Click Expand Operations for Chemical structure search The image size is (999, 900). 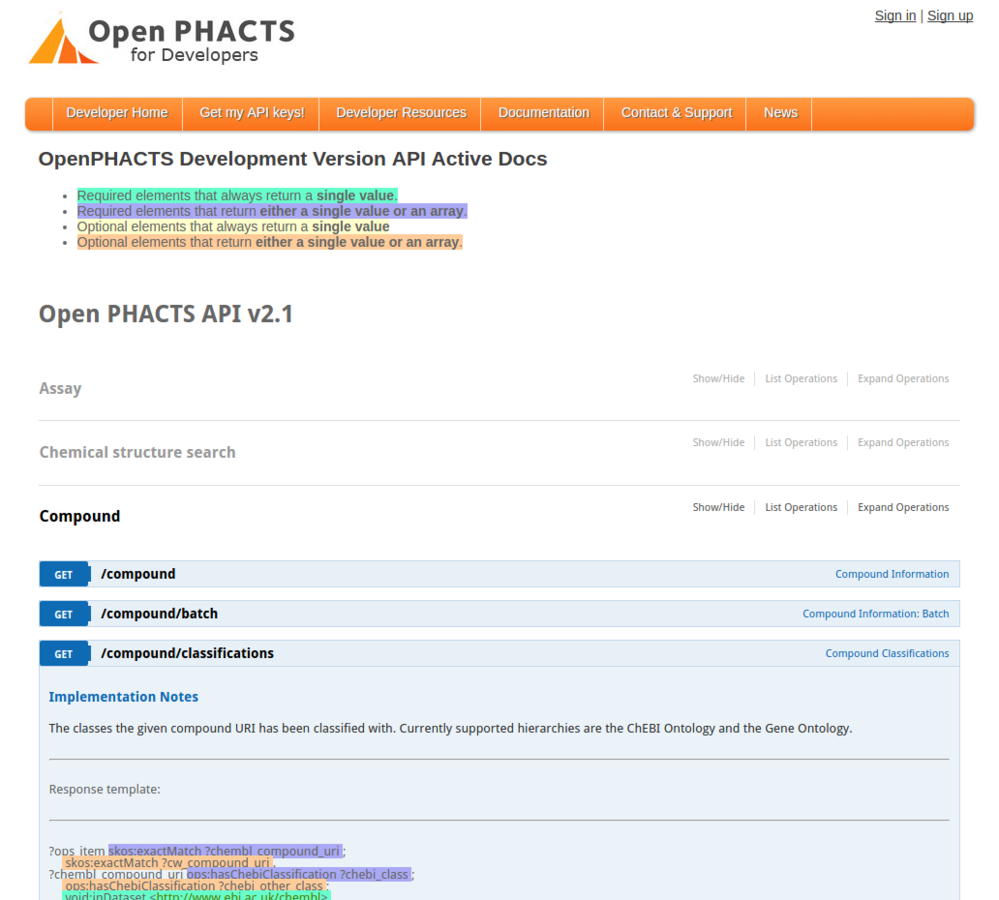903,442
